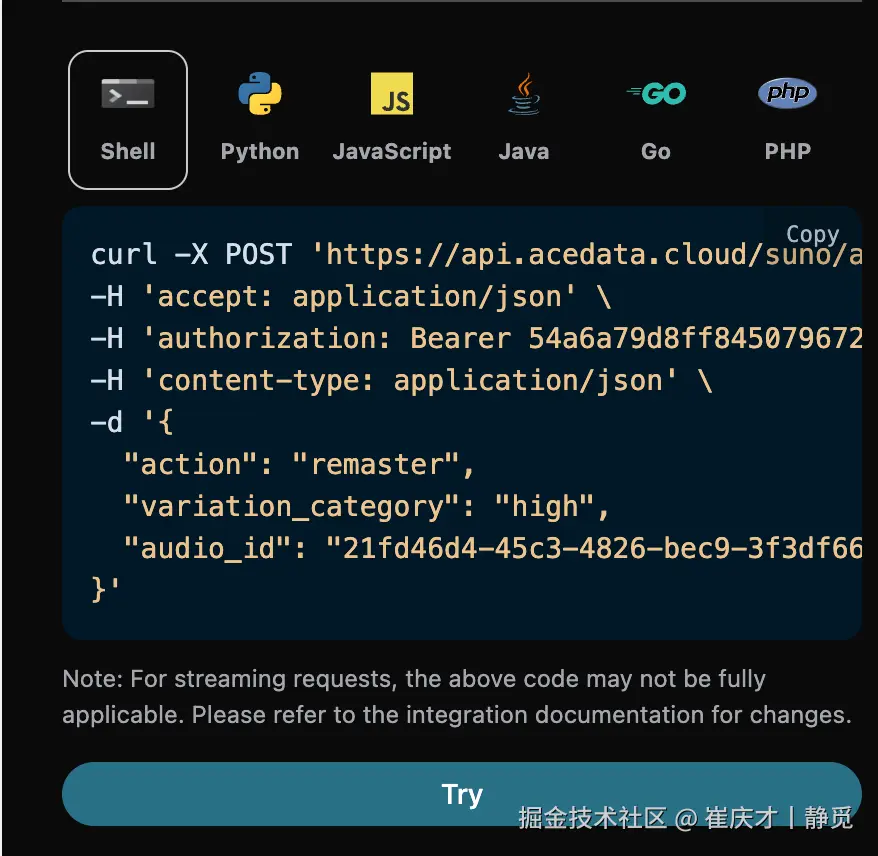Click the streaming requests note text
The image size is (878, 856).
457,697
